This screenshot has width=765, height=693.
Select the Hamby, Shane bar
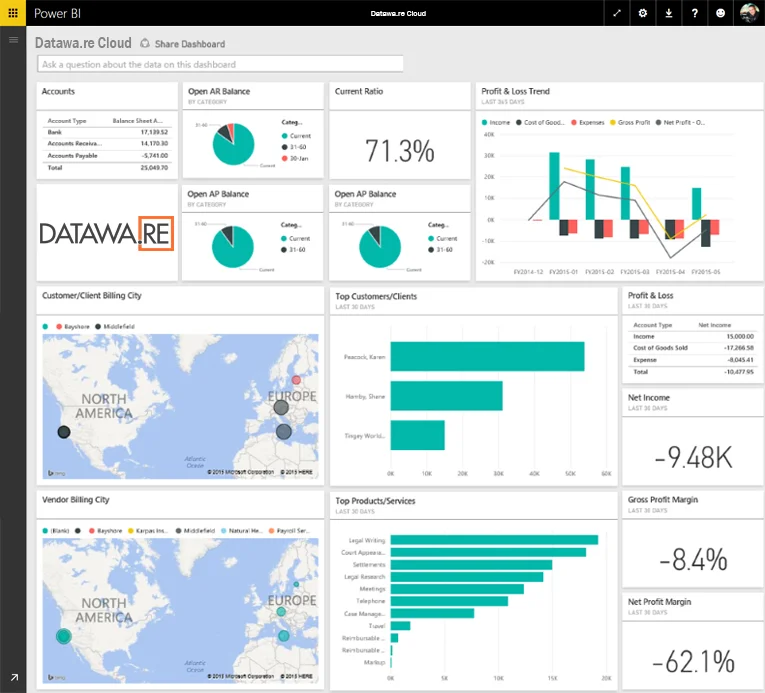446,396
